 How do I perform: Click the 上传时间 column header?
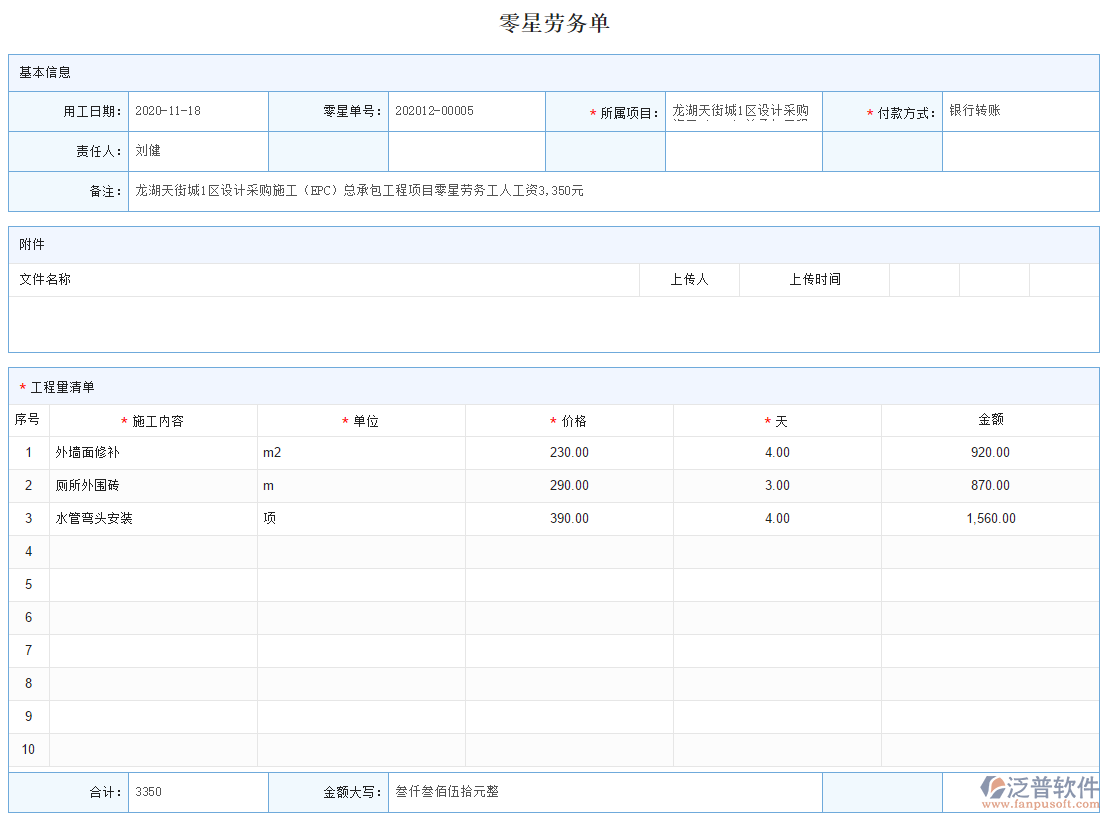814,280
